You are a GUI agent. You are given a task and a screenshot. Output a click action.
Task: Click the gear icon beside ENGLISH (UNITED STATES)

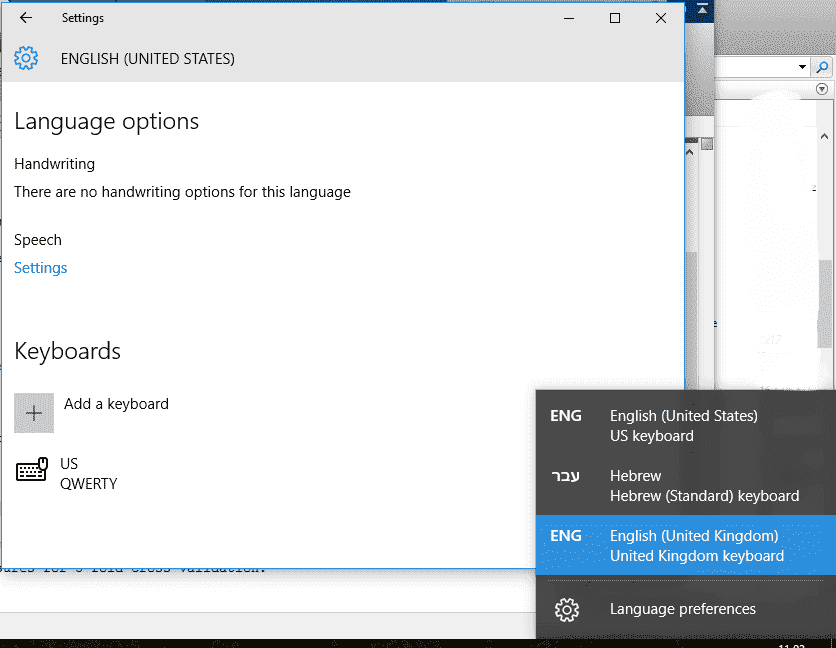[x=26, y=58]
